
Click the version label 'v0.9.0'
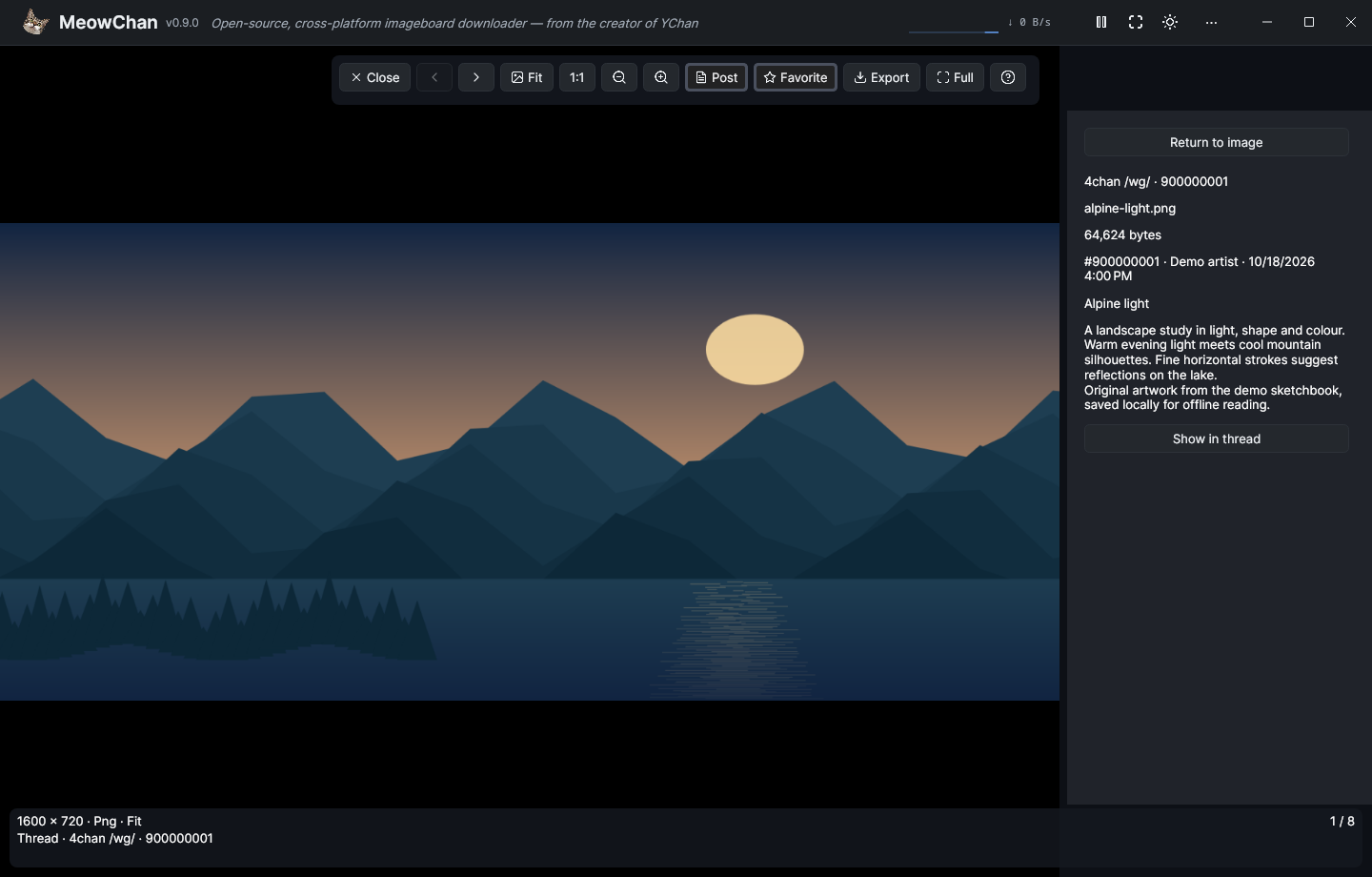tap(182, 23)
